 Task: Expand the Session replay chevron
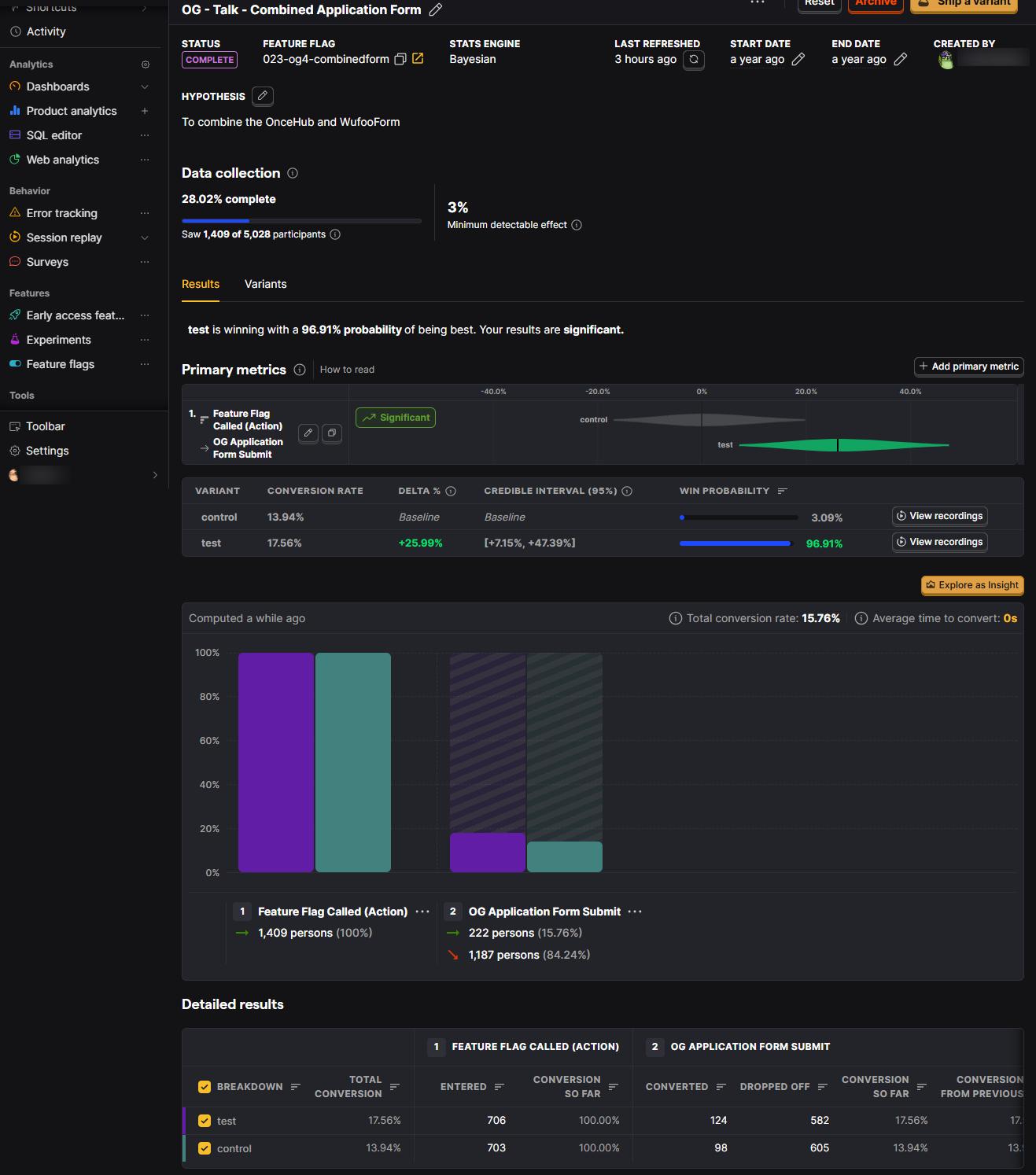(x=145, y=238)
